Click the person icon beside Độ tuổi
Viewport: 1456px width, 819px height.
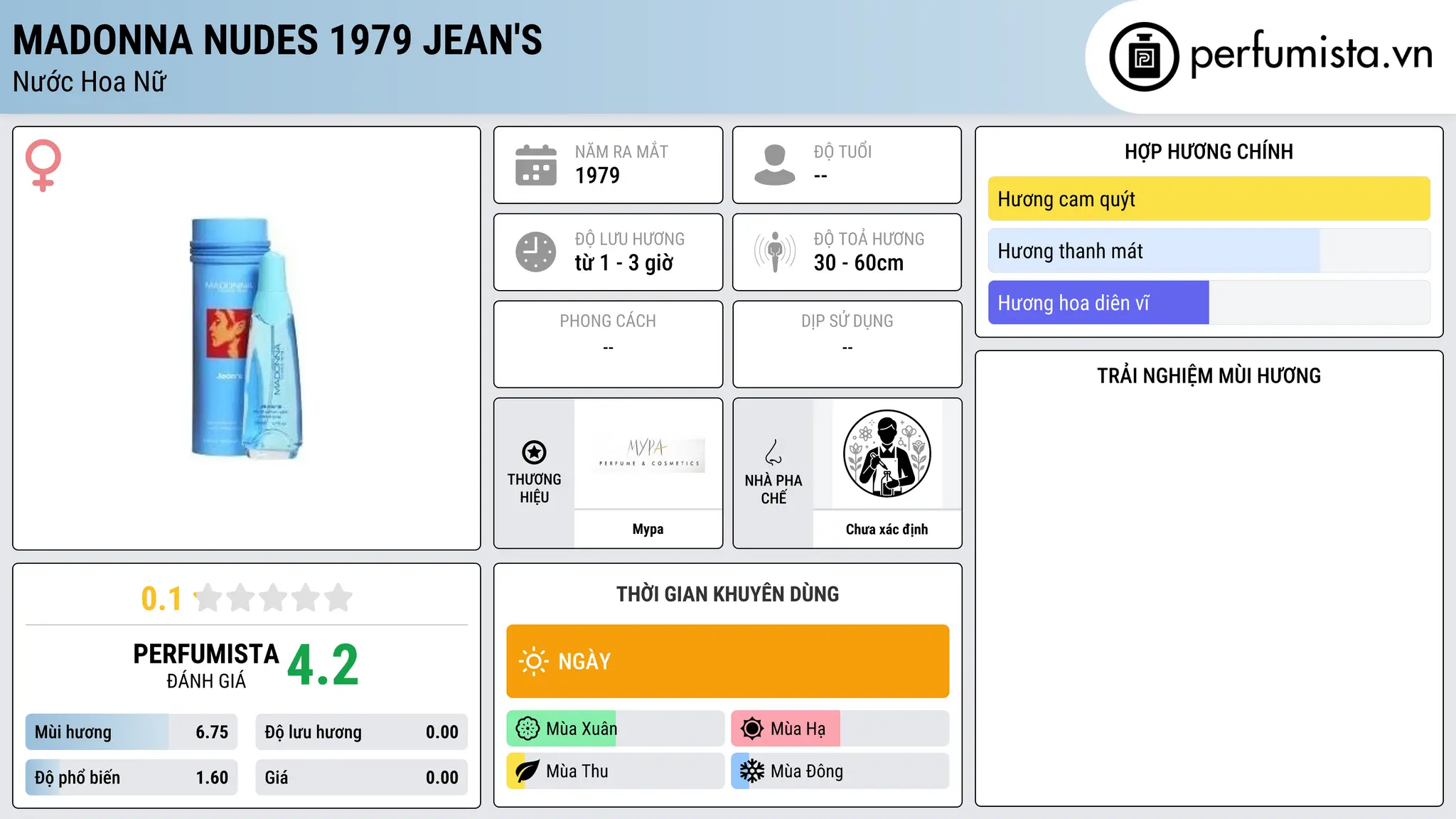(775, 165)
